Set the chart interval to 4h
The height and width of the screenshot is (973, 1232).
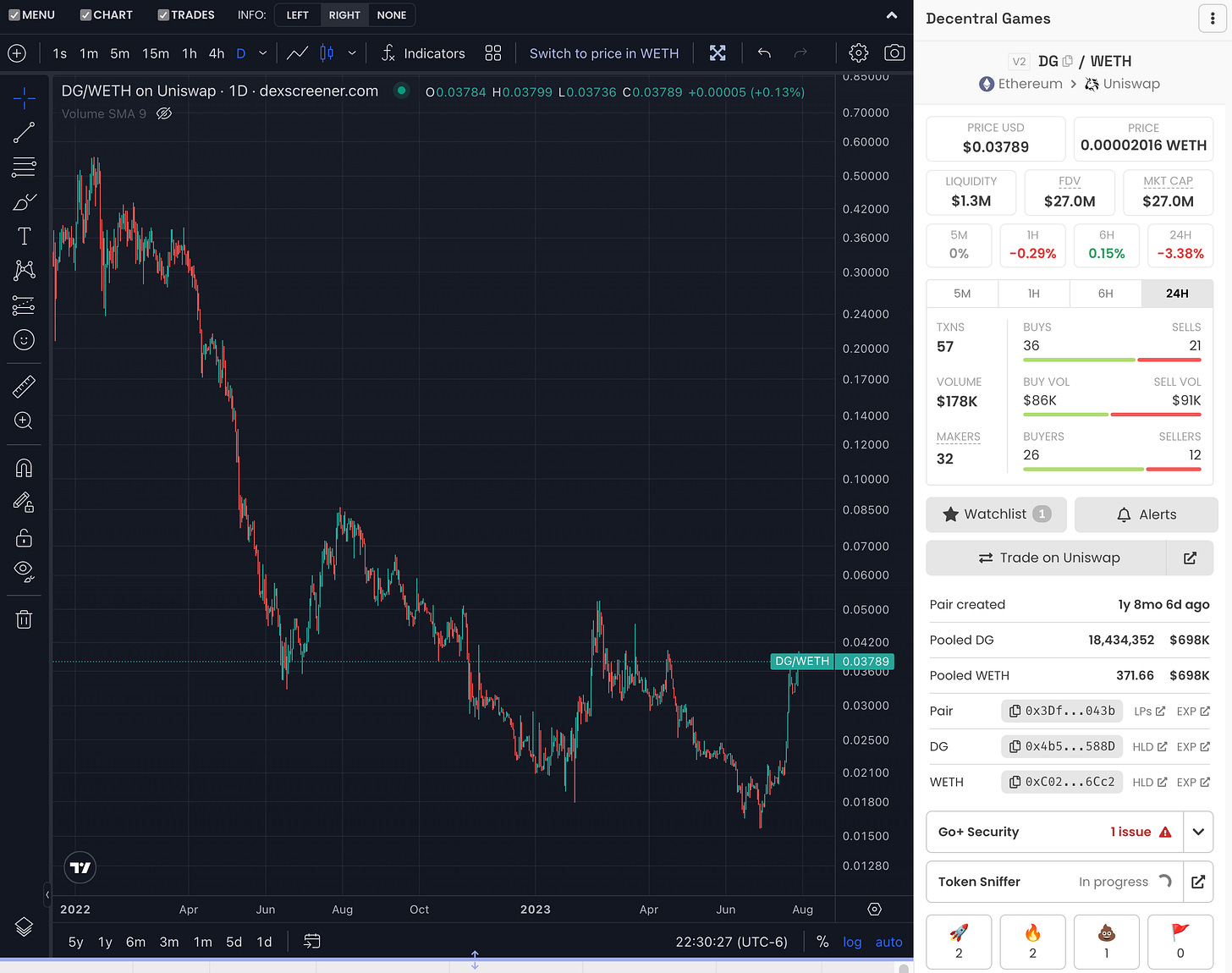point(217,53)
